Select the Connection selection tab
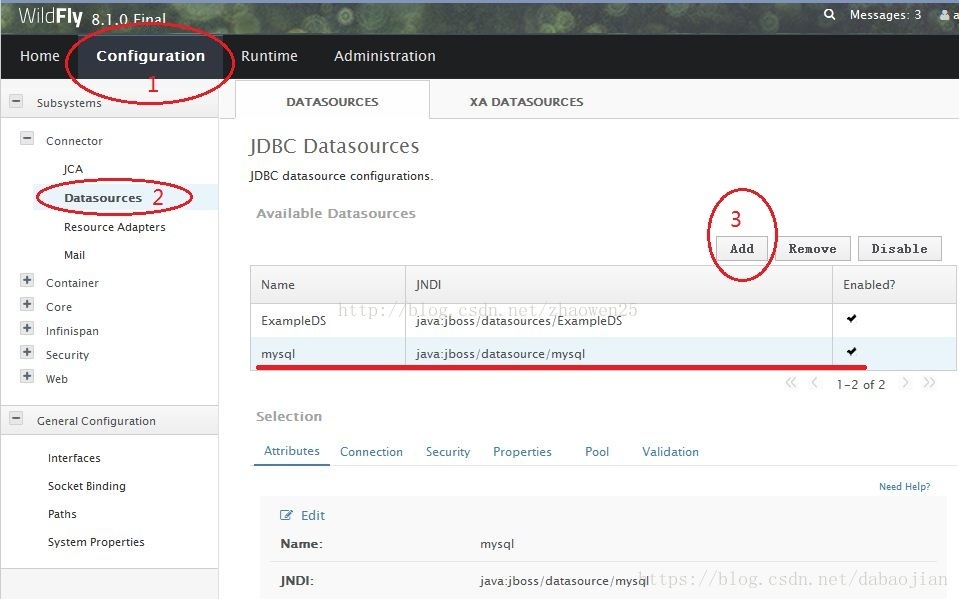Screen dimensions: 959x599 point(371,452)
